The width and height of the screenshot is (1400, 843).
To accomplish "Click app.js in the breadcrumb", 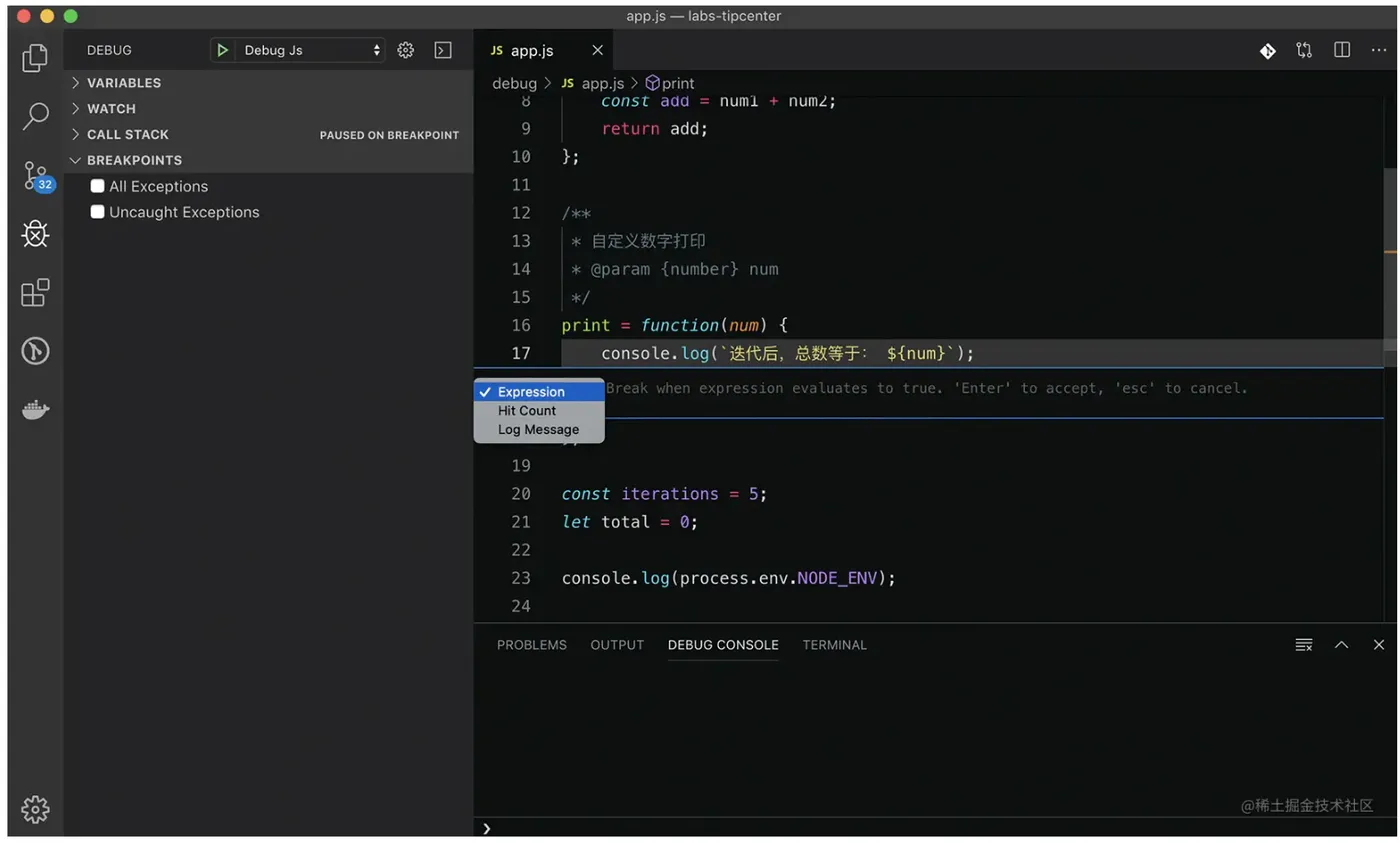I will [594, 83].
